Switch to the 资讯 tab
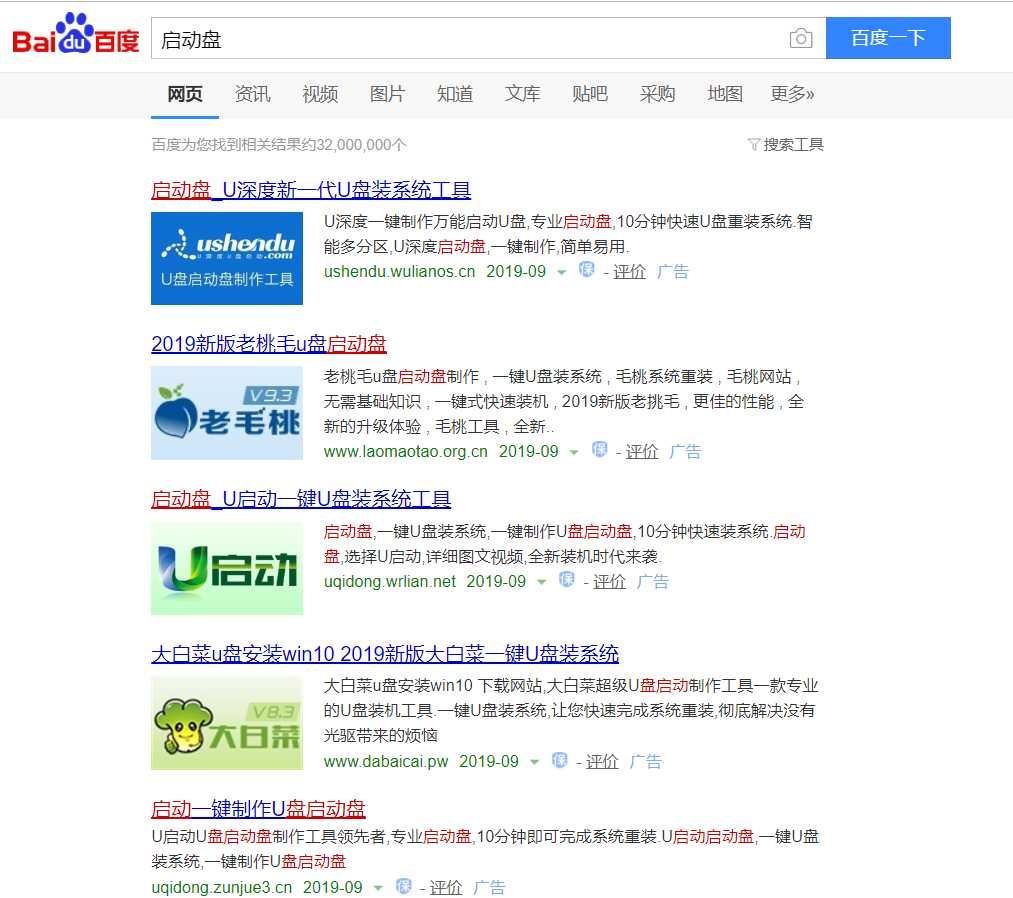Viewport: 1013px width, 898px height. 253,94
